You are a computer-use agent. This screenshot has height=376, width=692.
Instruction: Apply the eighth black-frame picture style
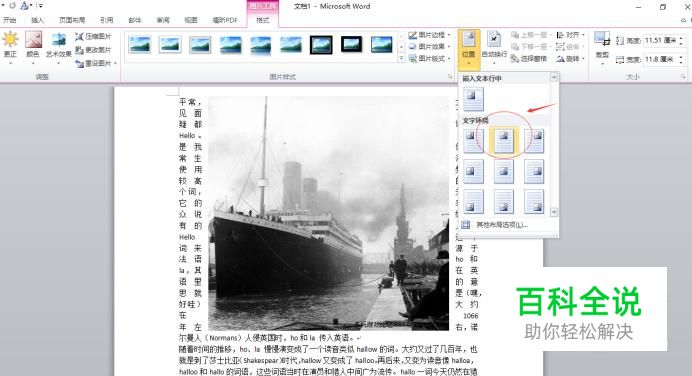[x=351, y=45]
